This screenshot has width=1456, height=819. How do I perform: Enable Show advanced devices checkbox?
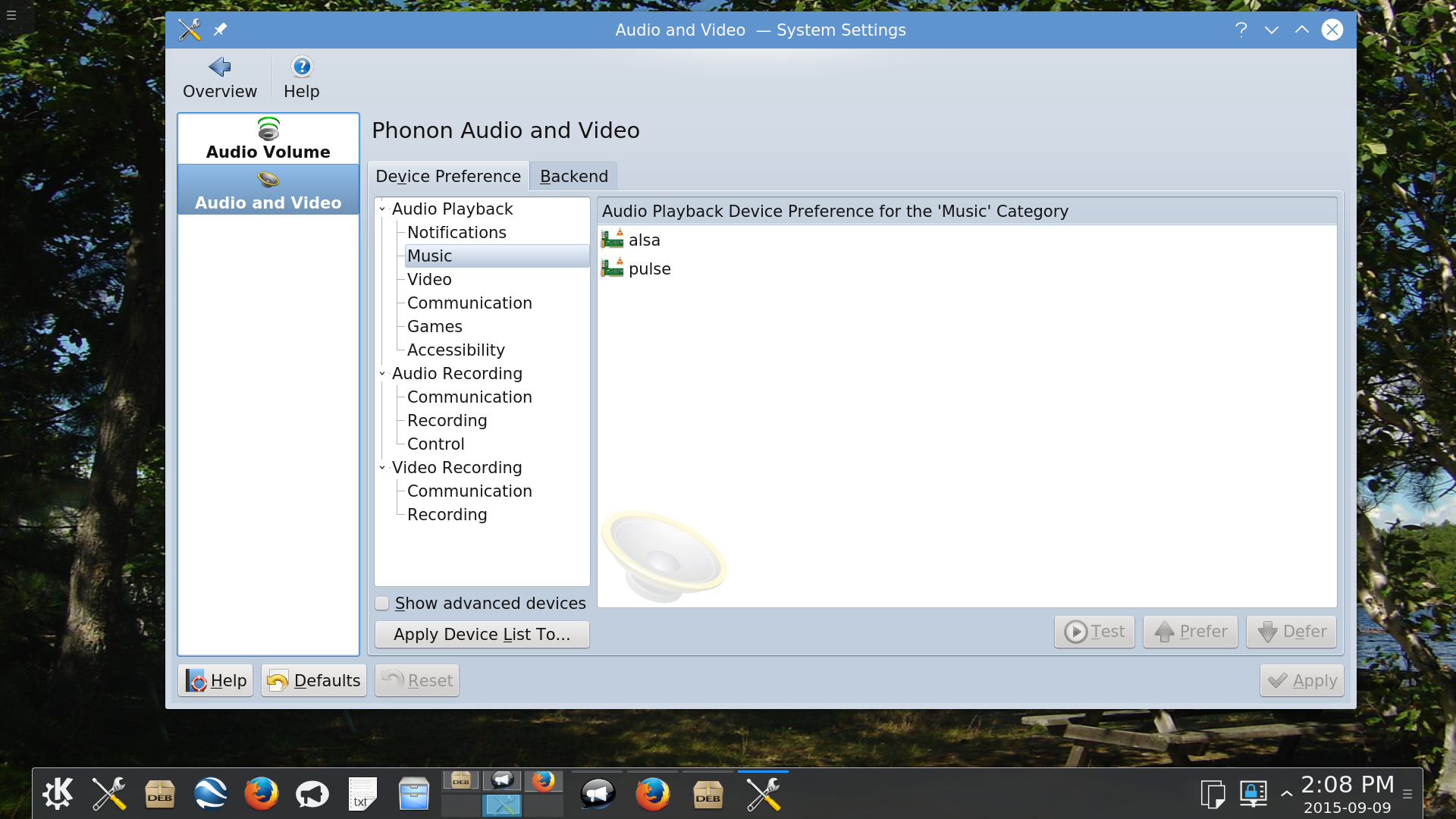(382, 604)
